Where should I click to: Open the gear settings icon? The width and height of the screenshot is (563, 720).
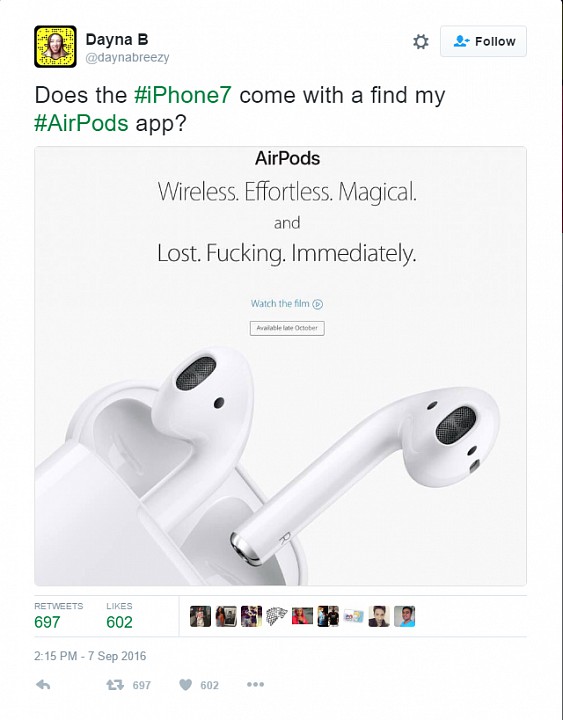click(420, 42)
